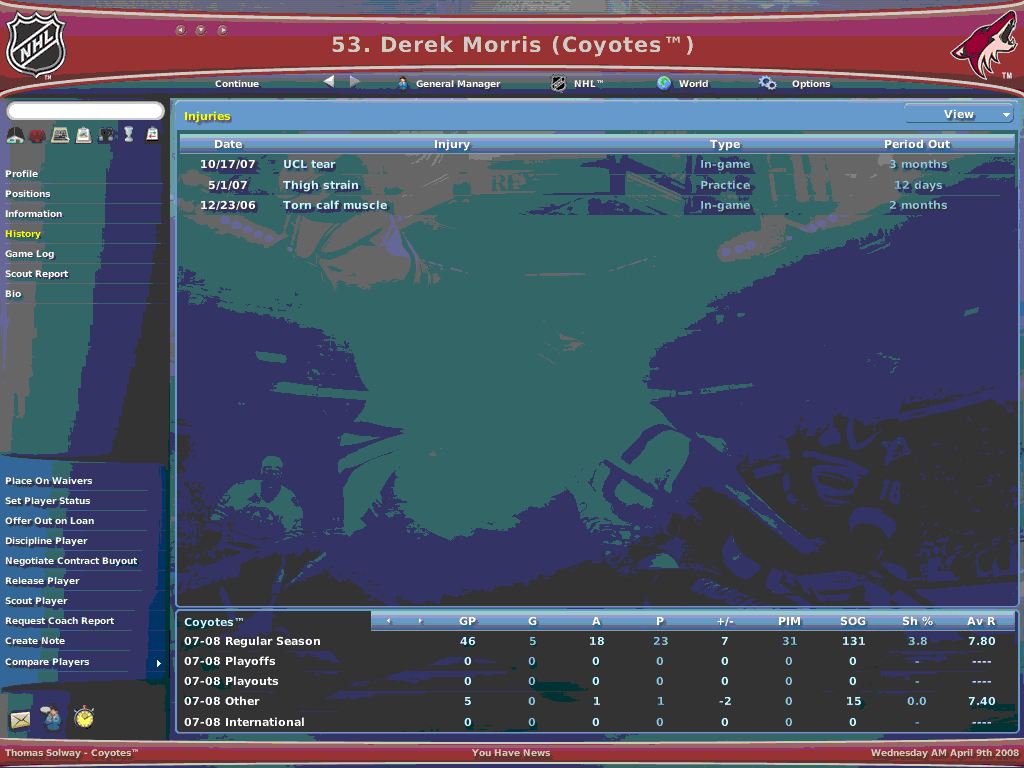Open the Profile section
Screen dimensions: 1024x768
point(22,174)
